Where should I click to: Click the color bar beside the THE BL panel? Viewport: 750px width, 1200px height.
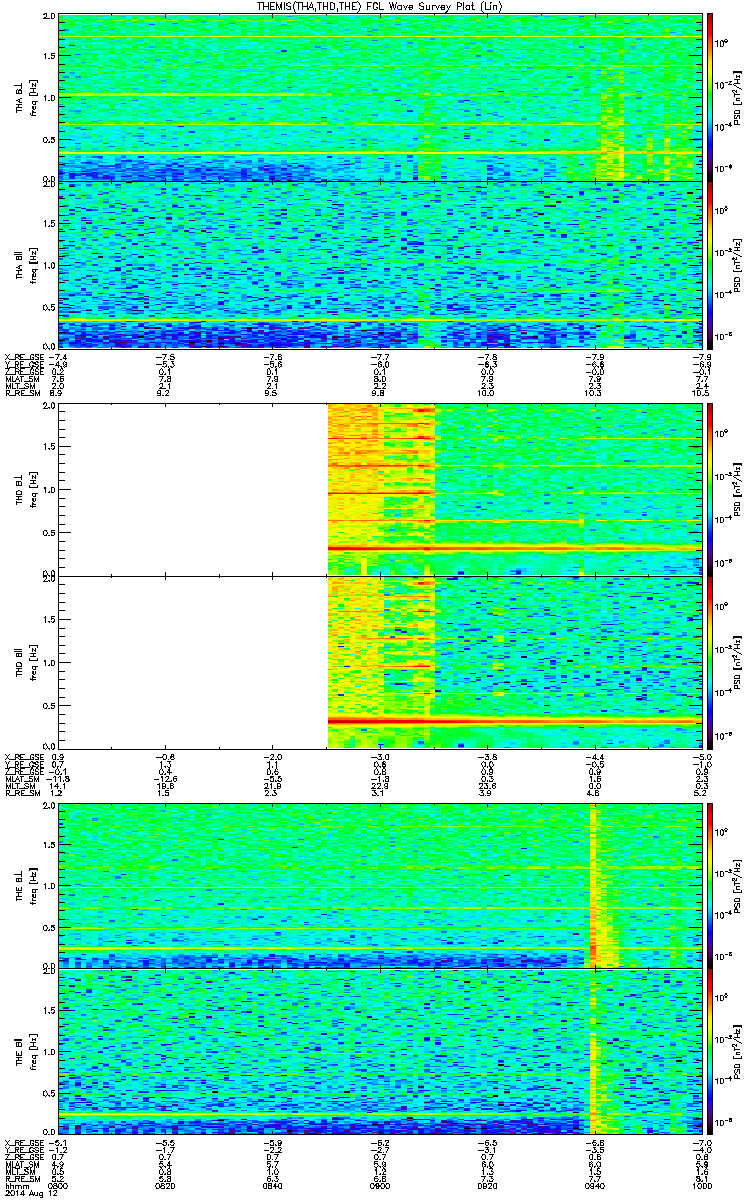click(710, 884)
